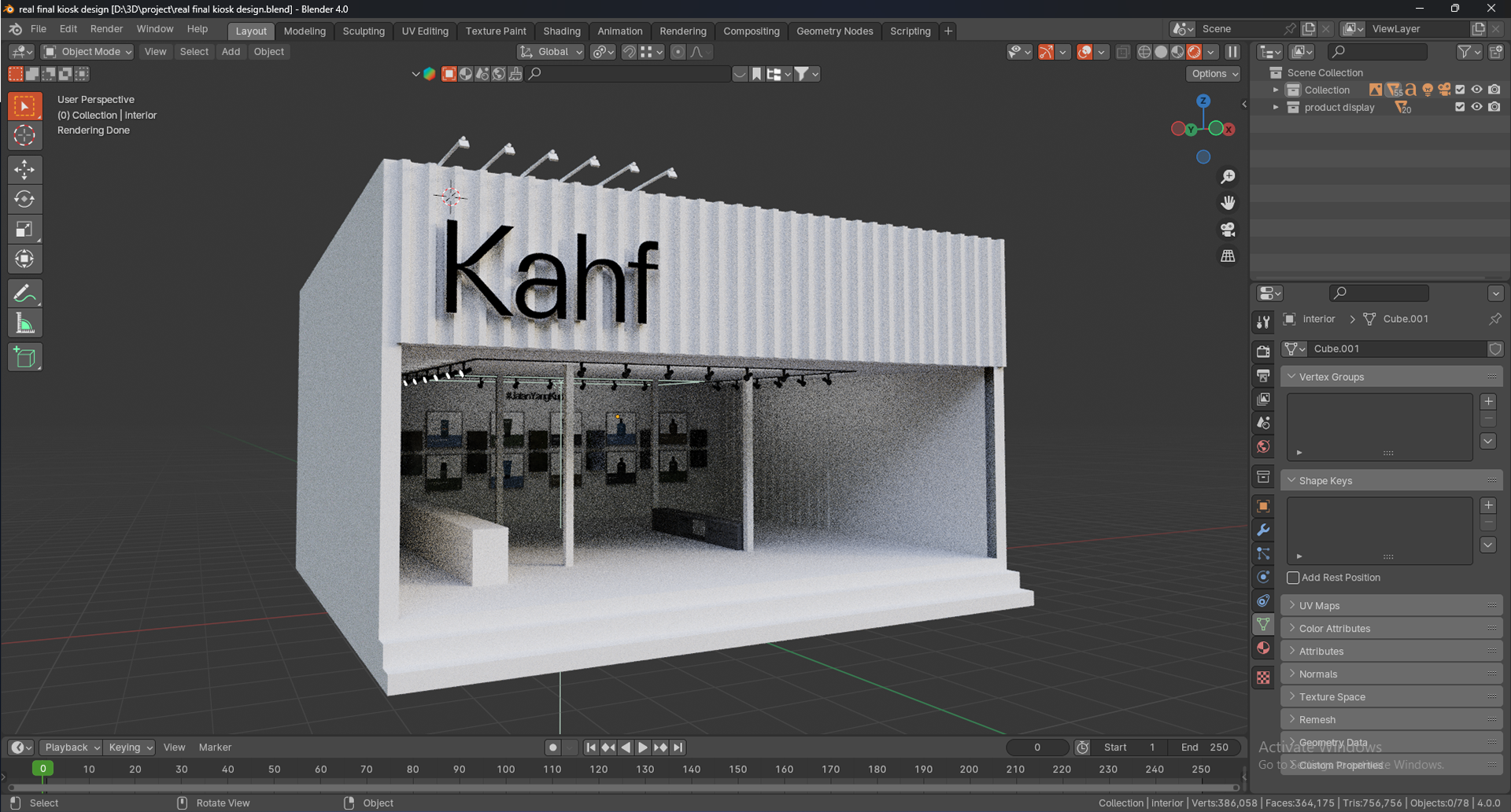Open the Render menu
Screen dimensions: 1511x812
click(x=106, y=29)
